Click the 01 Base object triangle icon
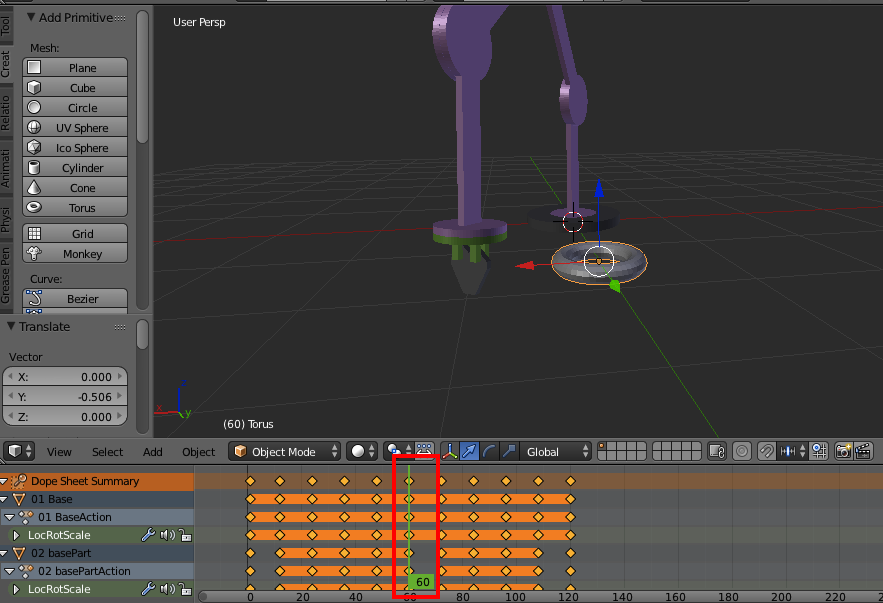Screen dimensions: 883x603 click(x=19, y=499)
